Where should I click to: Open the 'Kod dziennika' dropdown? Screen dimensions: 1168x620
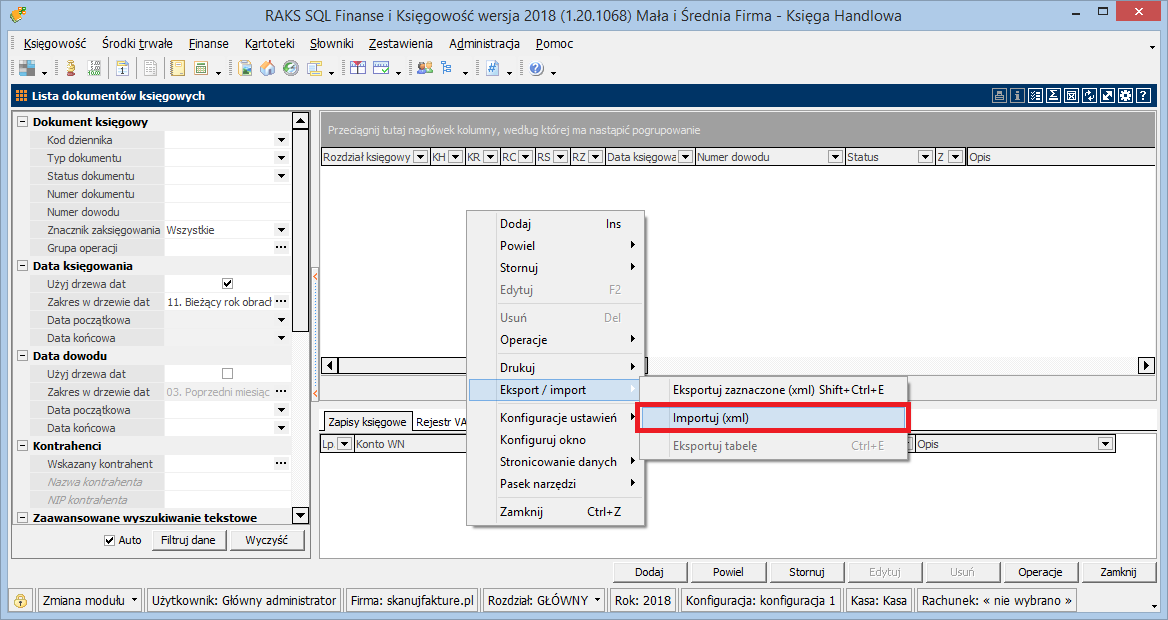click(281, 140)
